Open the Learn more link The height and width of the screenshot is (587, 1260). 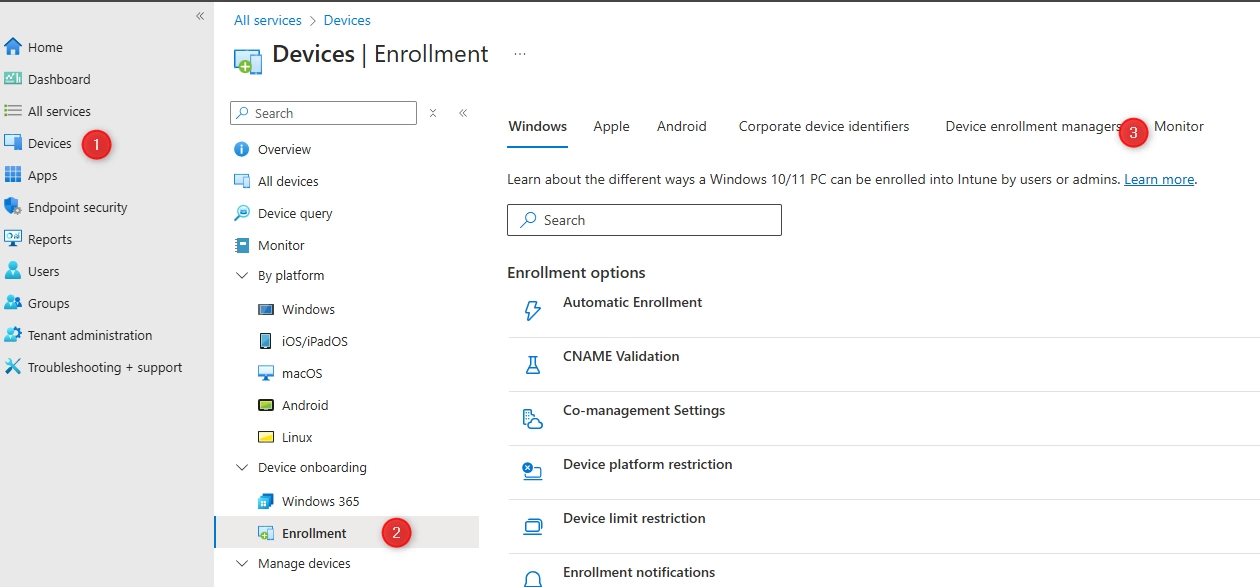point(1159,179)
